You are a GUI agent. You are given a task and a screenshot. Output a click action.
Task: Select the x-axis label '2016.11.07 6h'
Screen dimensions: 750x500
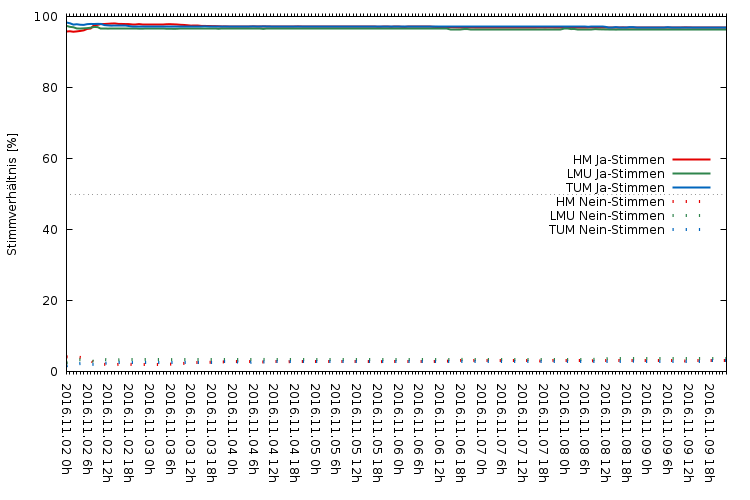501,429
